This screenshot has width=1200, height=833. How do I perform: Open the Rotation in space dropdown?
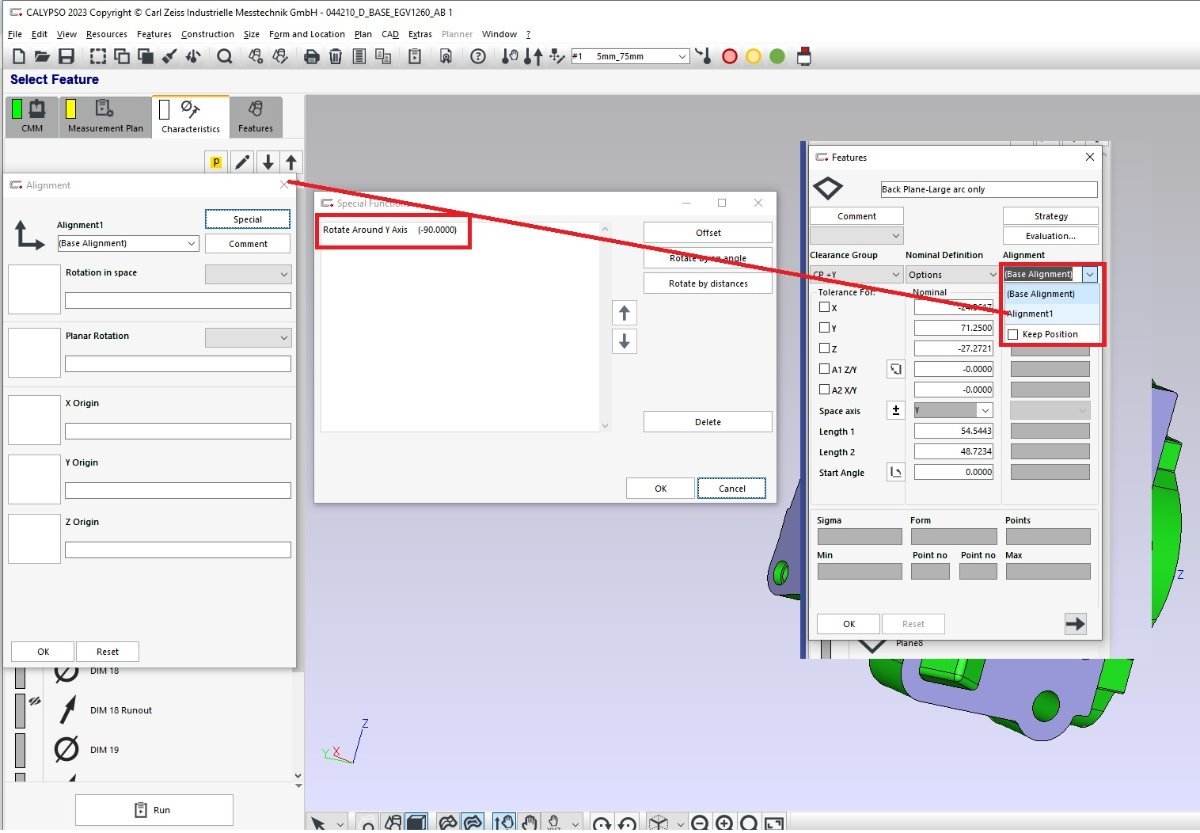248,274
